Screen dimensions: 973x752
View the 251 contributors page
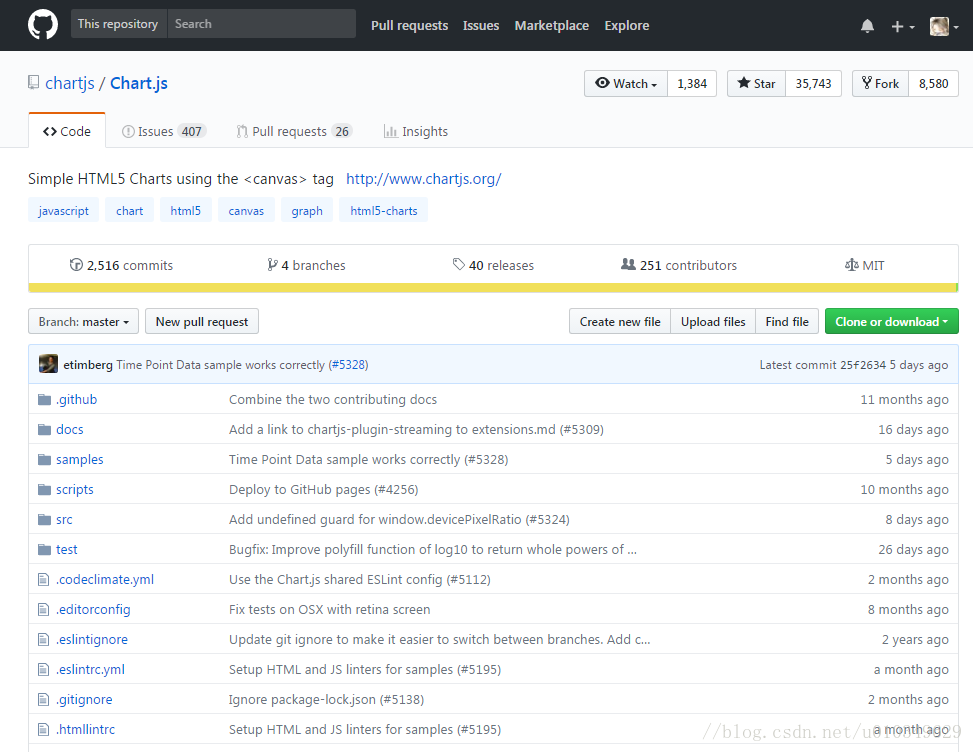click(x=679, y=265)
